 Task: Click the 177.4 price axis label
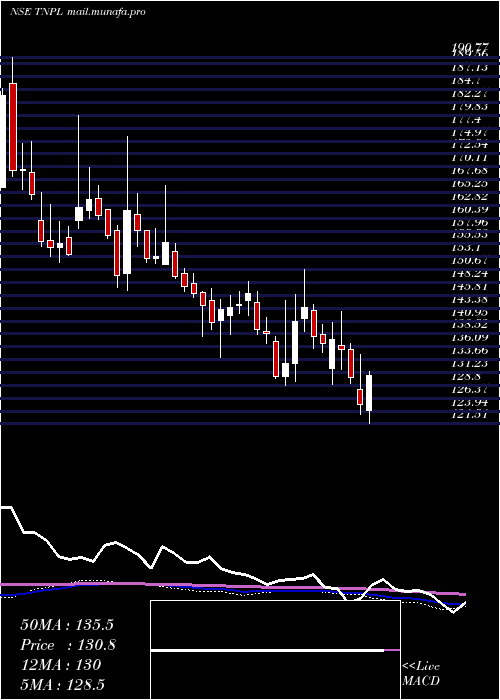tap(466, 120)
